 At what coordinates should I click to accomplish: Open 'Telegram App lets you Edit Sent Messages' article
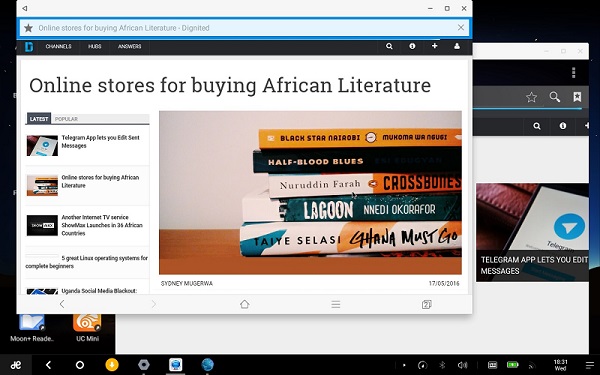[x=101, y=142]
